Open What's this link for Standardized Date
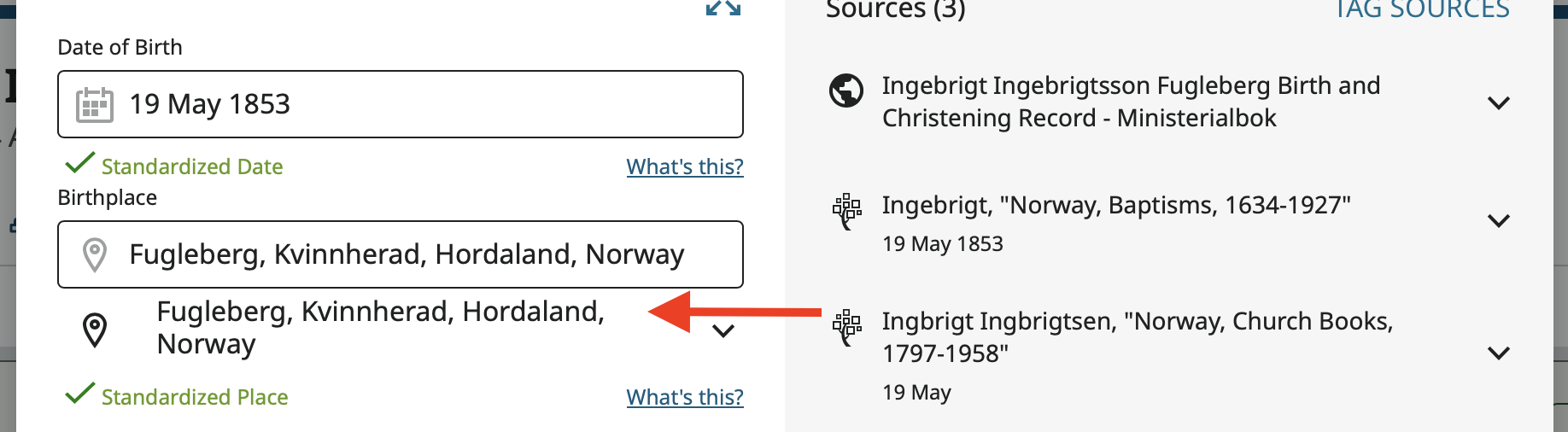This screenshot has width=1568, height=432. tap(684, 166)
